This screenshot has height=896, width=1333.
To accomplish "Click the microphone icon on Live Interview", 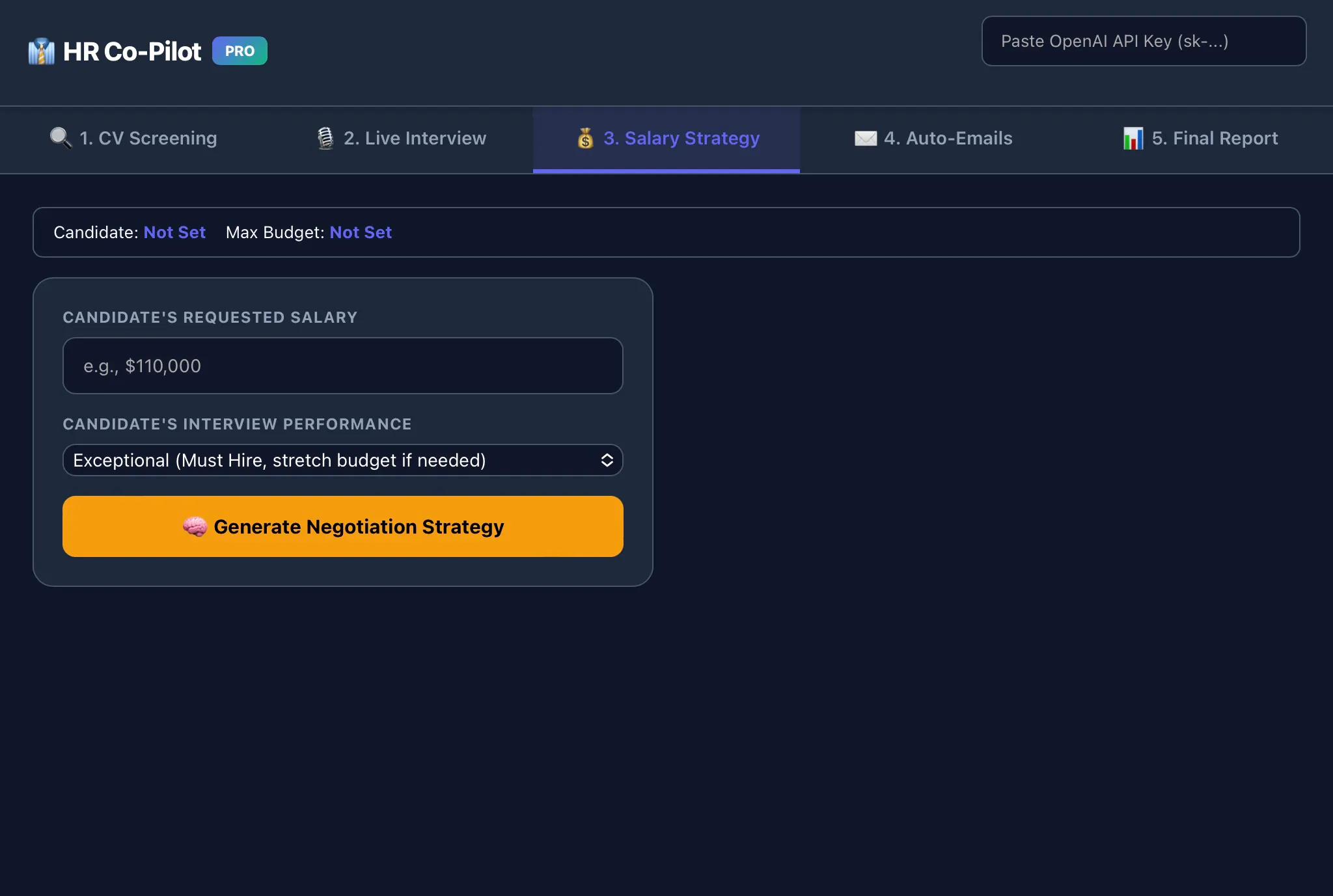I will (x=325, y=138).
